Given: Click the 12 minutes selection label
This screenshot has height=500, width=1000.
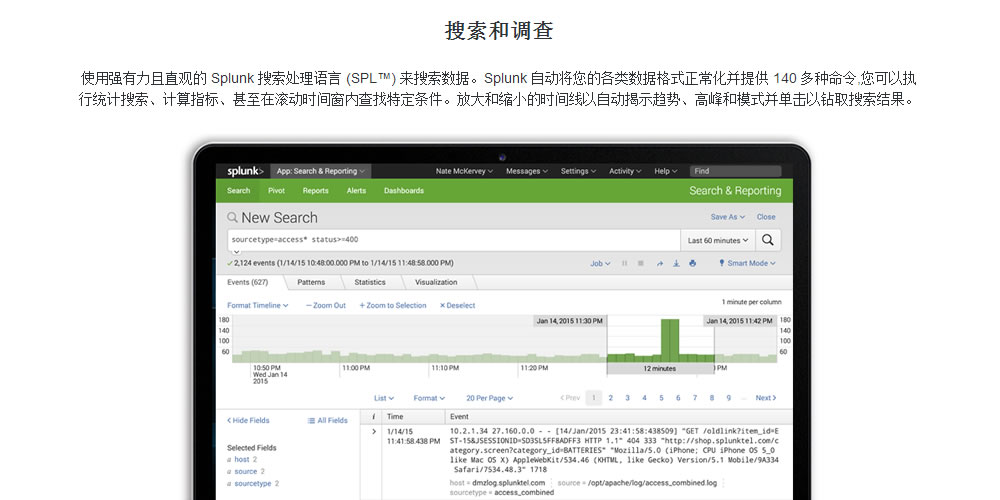Looking at the screenshot, I should coord(660,369).
